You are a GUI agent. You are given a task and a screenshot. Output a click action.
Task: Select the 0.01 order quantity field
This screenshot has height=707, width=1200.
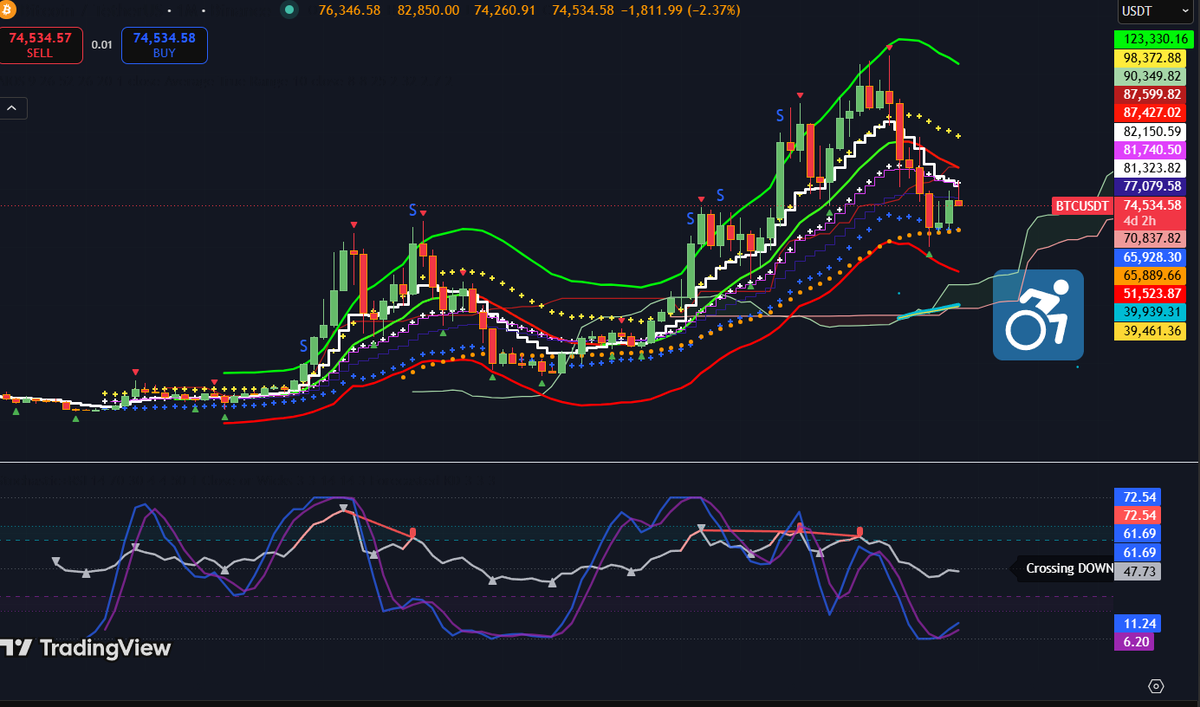pyautogui.click(x=101, y=45)
